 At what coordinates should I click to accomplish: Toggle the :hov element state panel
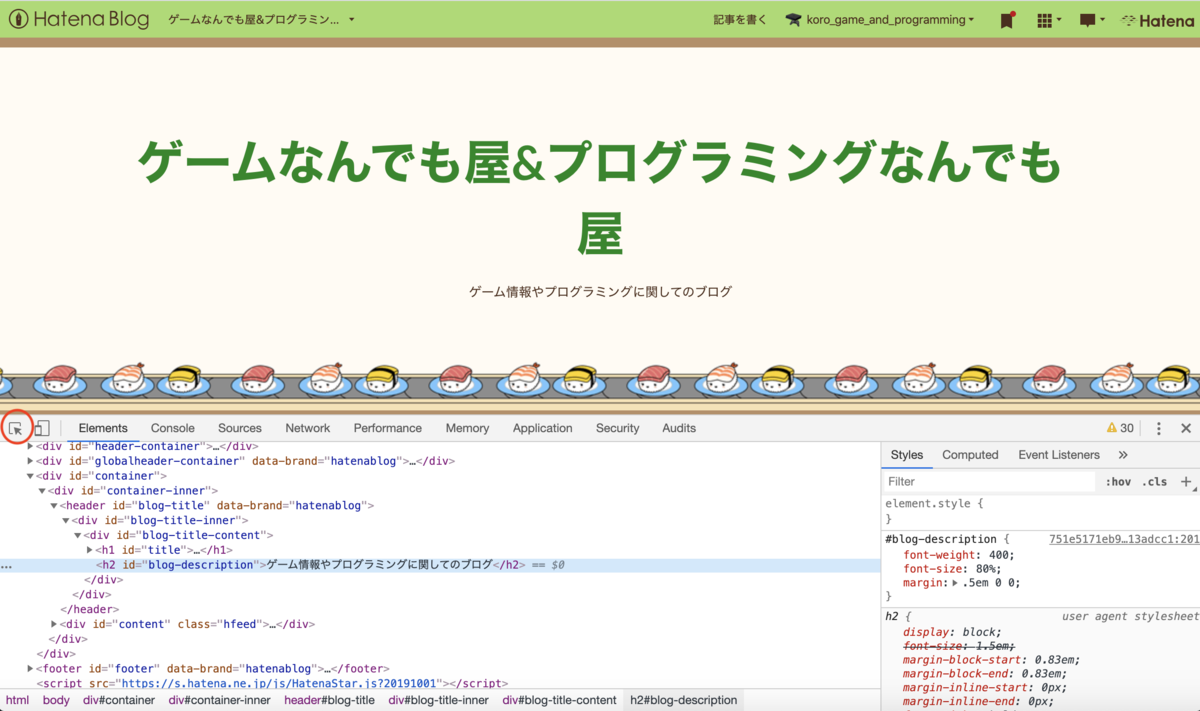click(1118, 481)
